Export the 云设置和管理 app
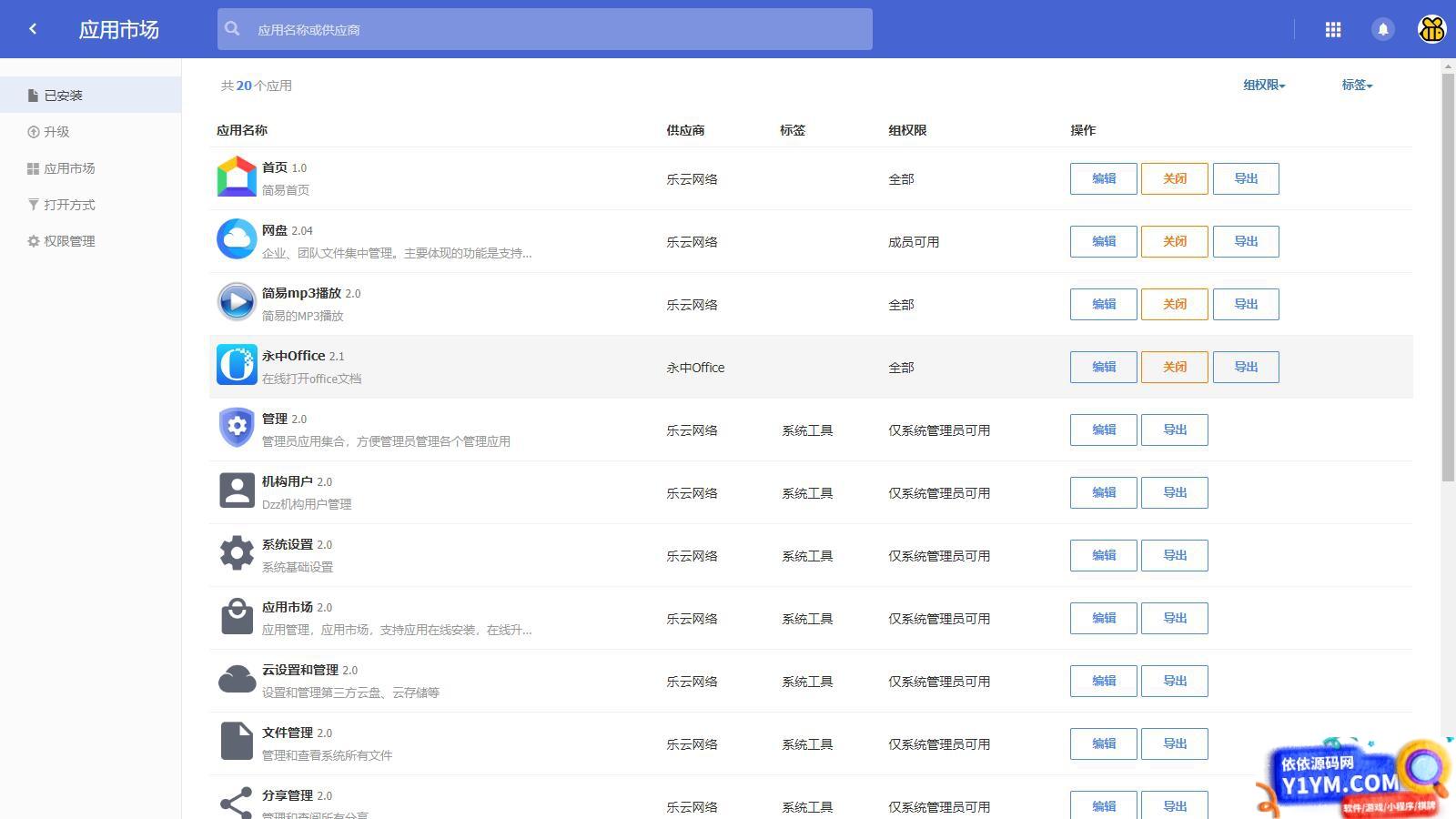 [1175, 681]
